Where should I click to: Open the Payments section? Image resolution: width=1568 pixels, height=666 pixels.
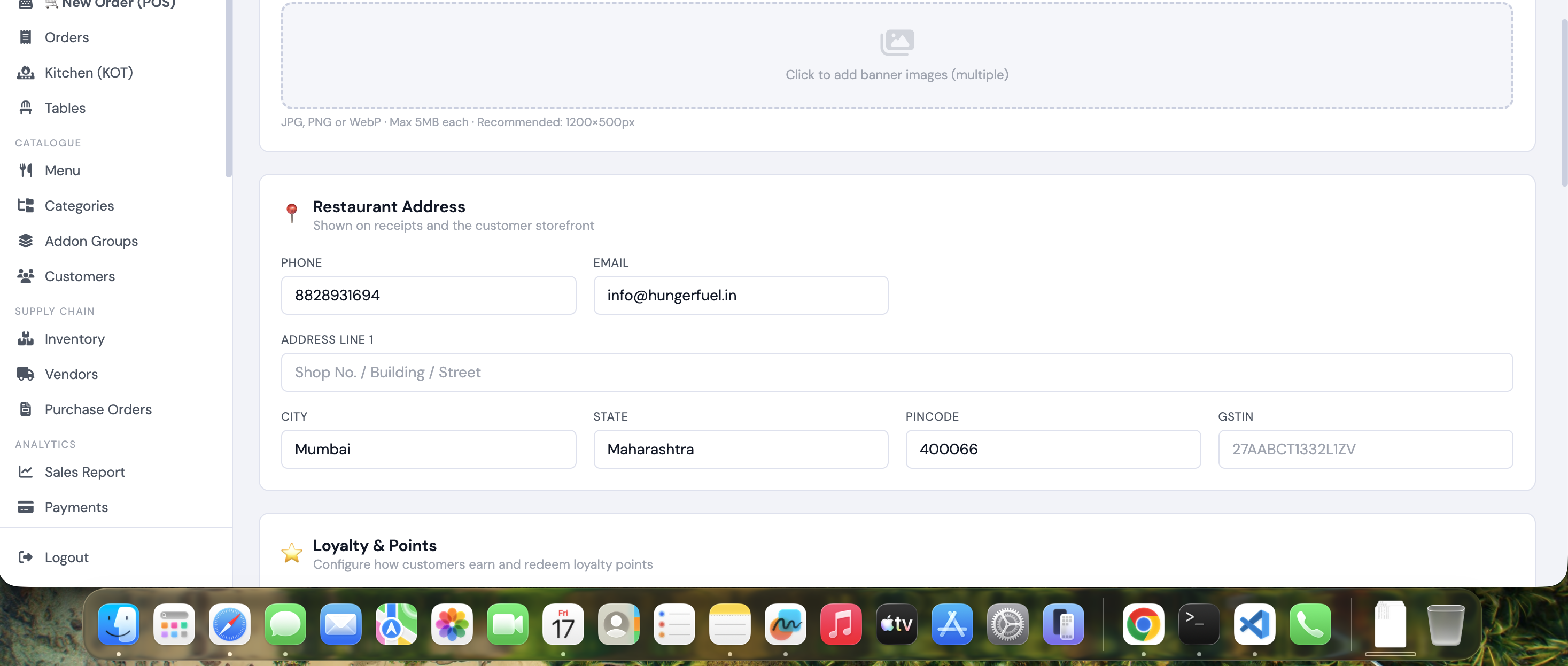click(x=76, y=507)
